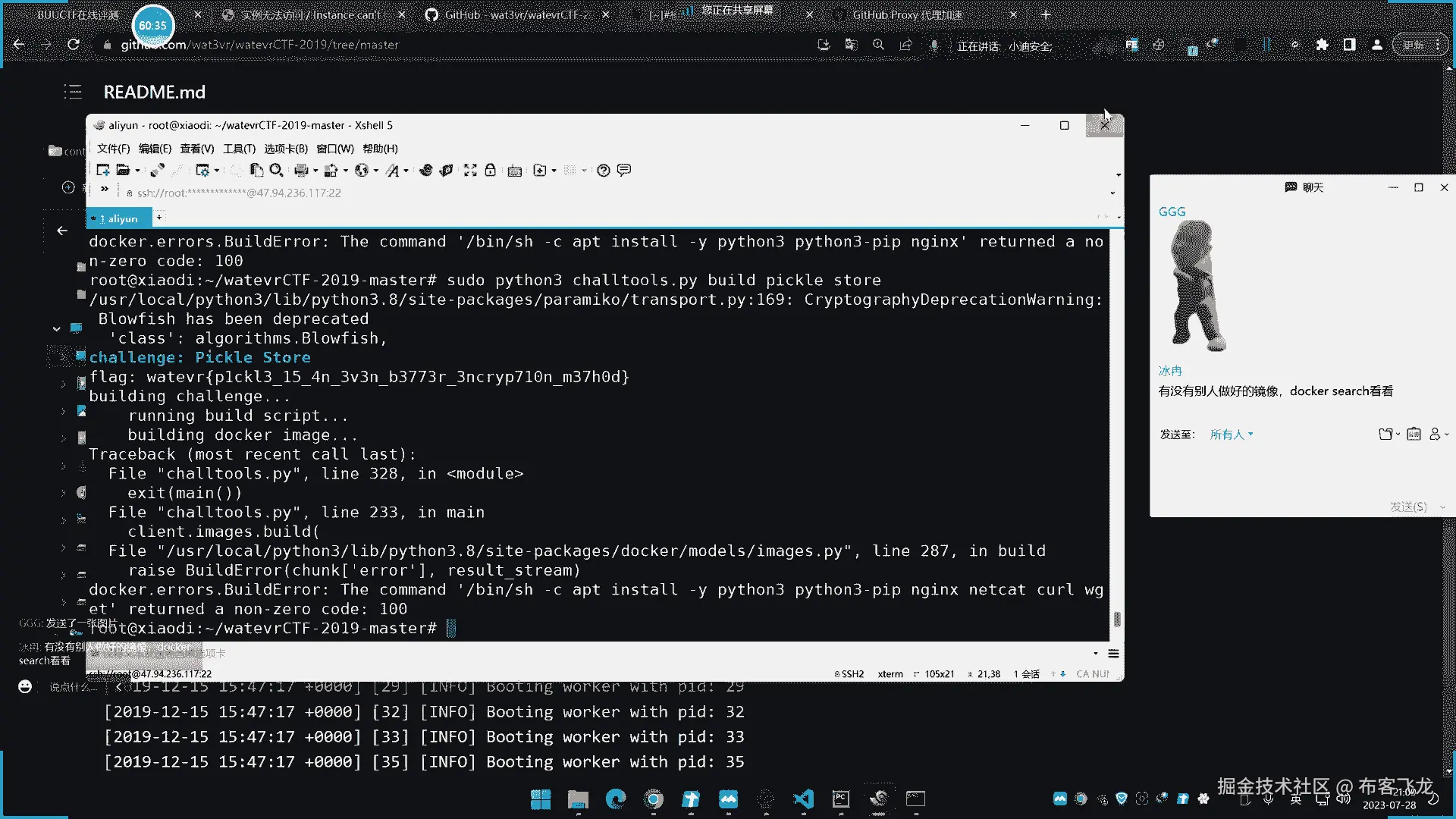
Task: Click the ssh address bar field
Action: tap(239, 193)
